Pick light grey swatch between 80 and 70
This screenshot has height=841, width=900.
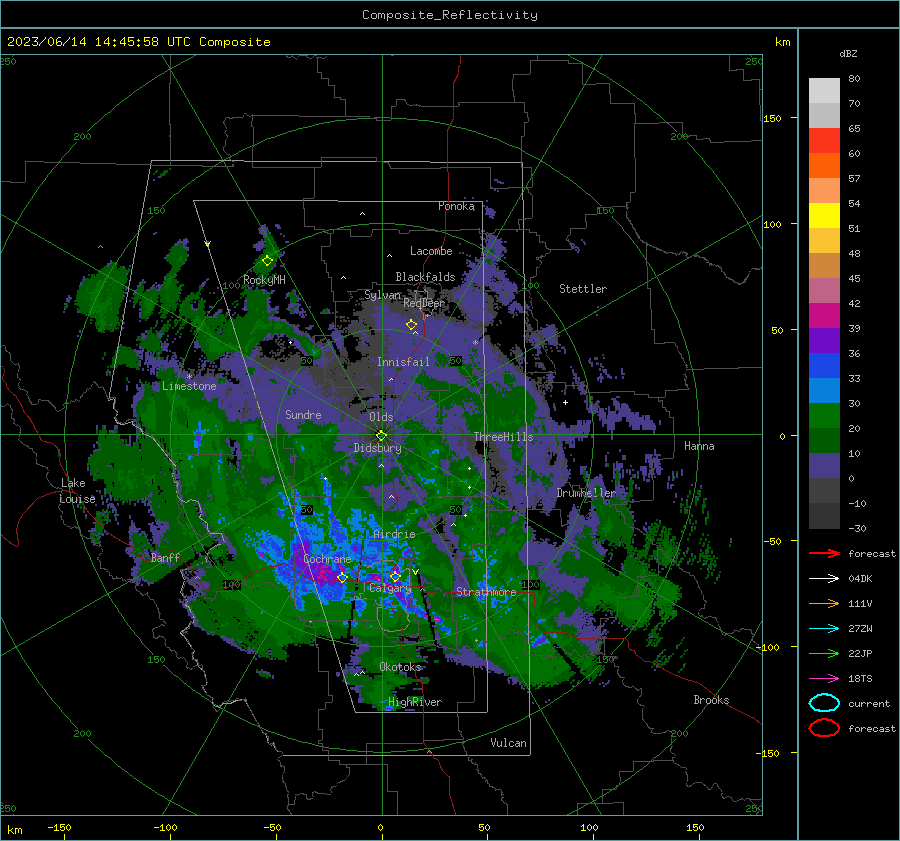824,90
